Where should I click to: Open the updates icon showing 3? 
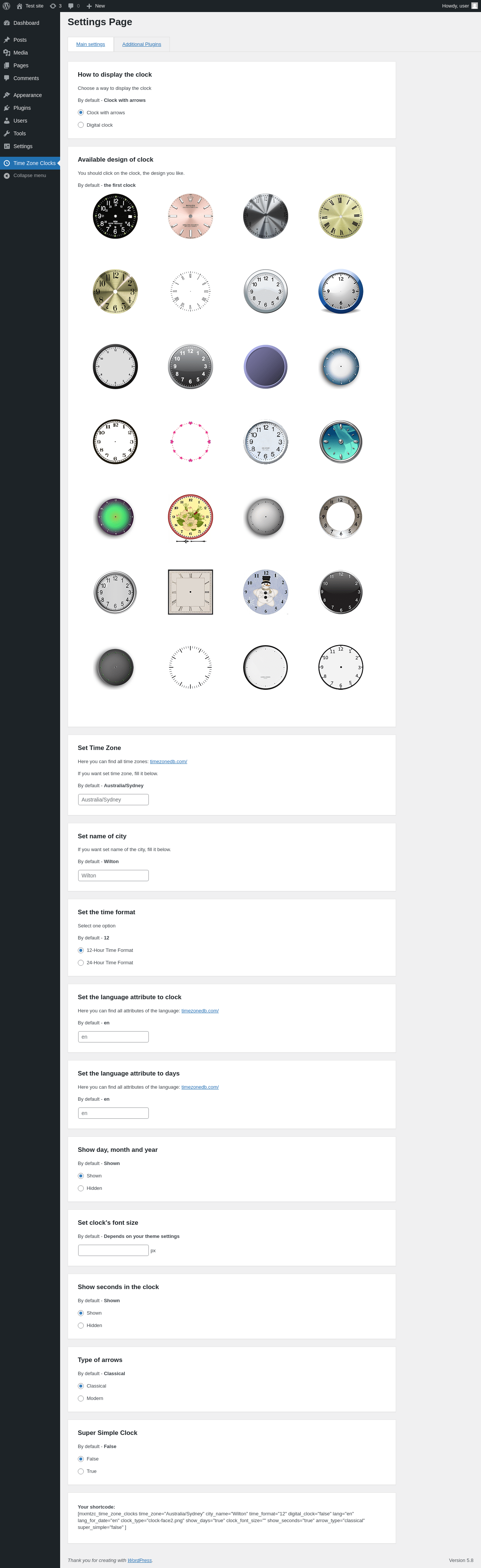[55, 6]
